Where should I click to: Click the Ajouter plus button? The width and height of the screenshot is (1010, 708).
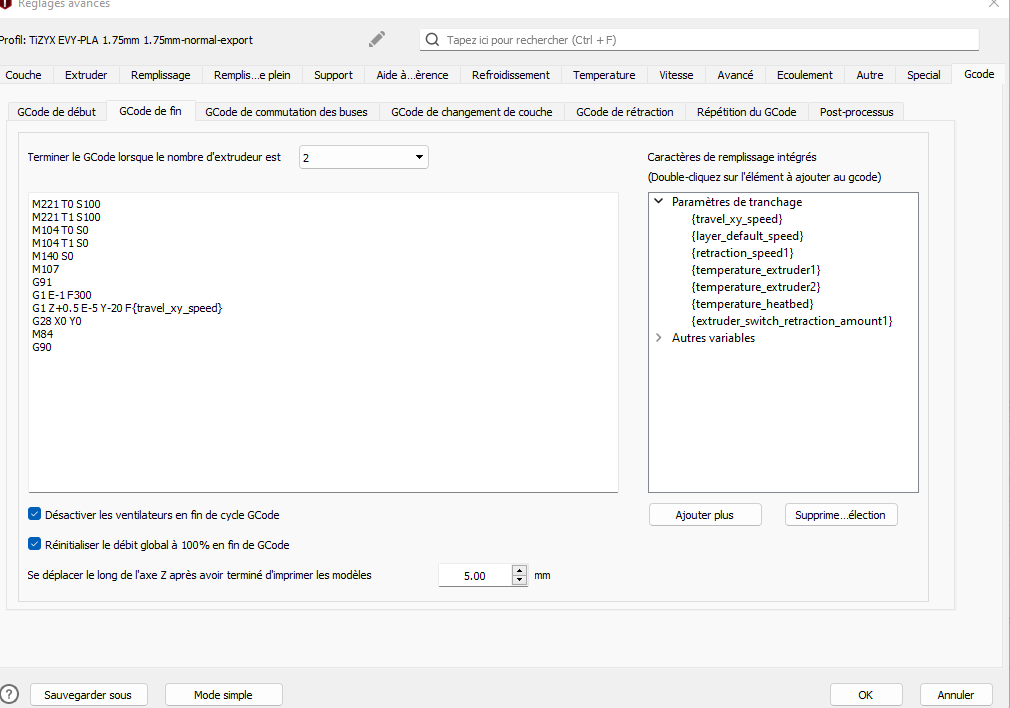[705, 515]
